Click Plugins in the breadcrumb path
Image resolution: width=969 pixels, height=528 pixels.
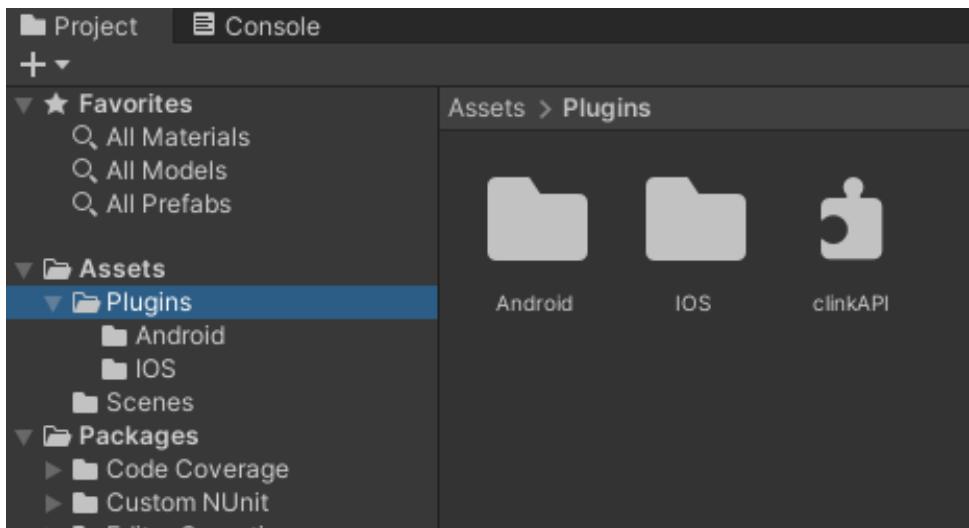click(607, 109)
